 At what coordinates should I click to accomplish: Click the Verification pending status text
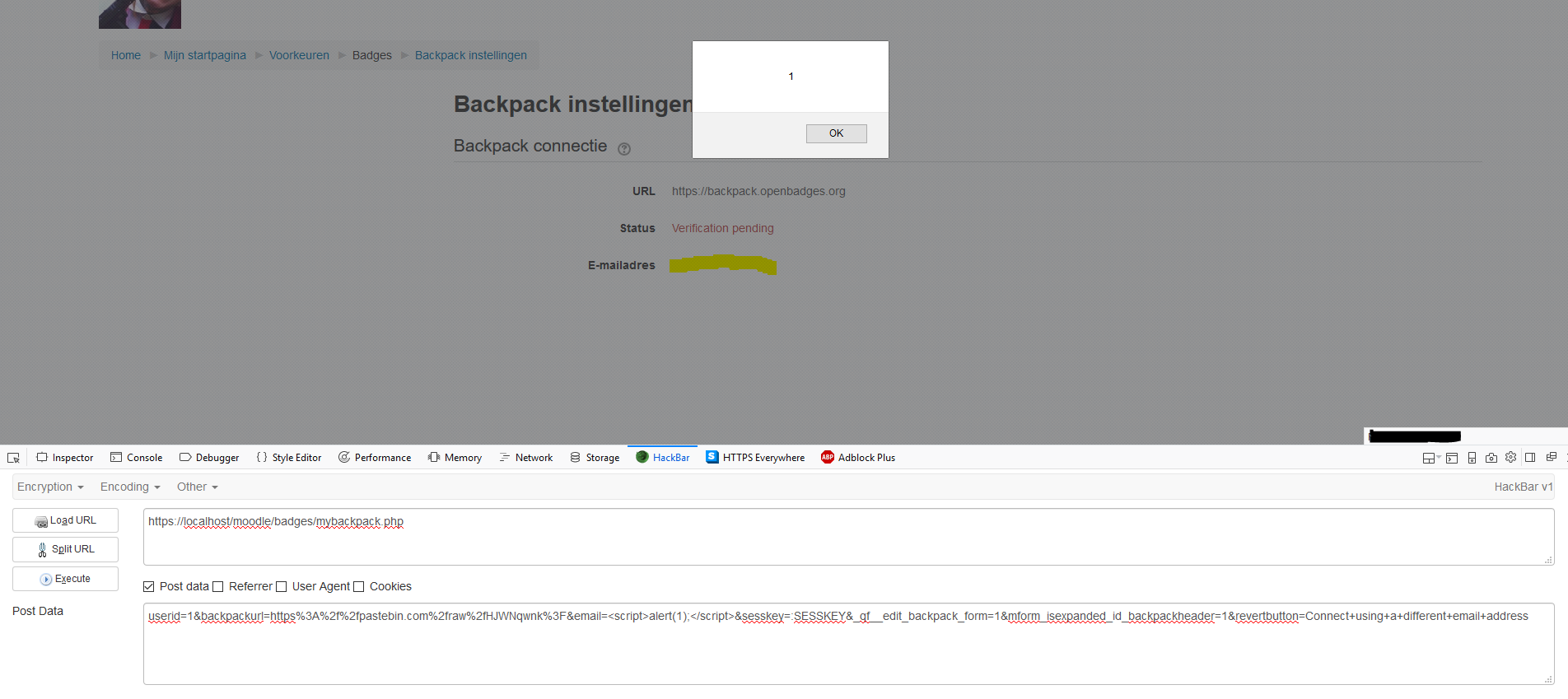723,228
